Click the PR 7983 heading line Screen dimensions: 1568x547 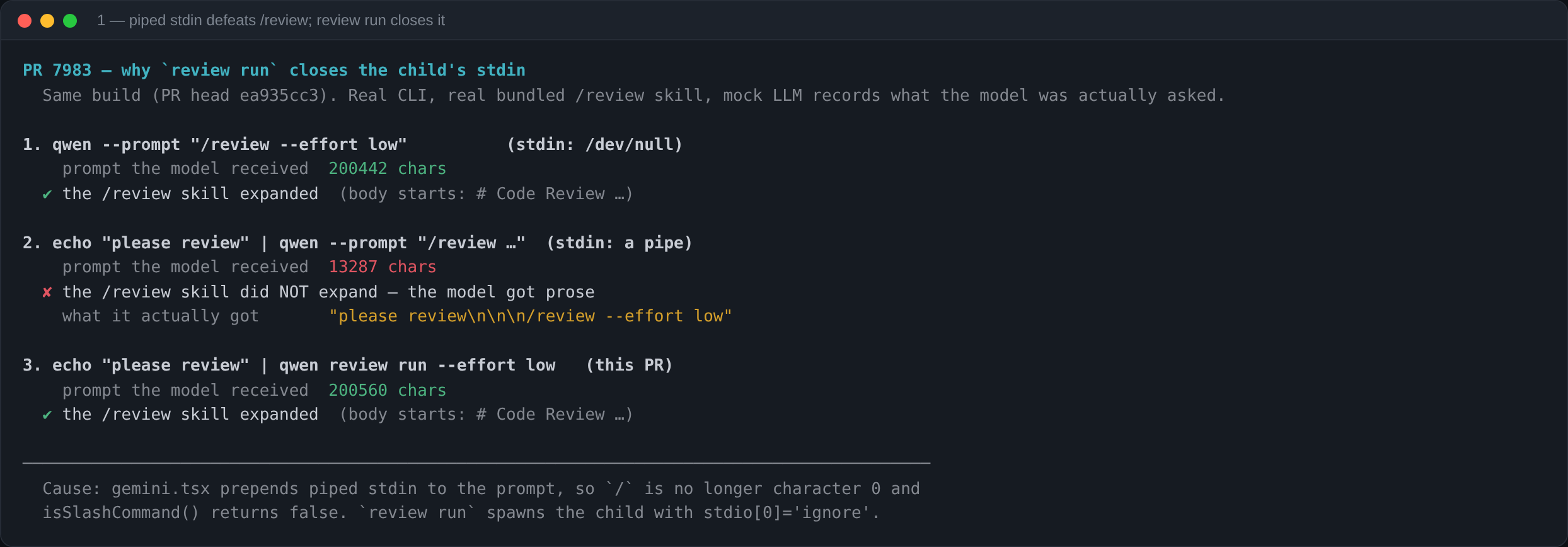pos(274,70)
